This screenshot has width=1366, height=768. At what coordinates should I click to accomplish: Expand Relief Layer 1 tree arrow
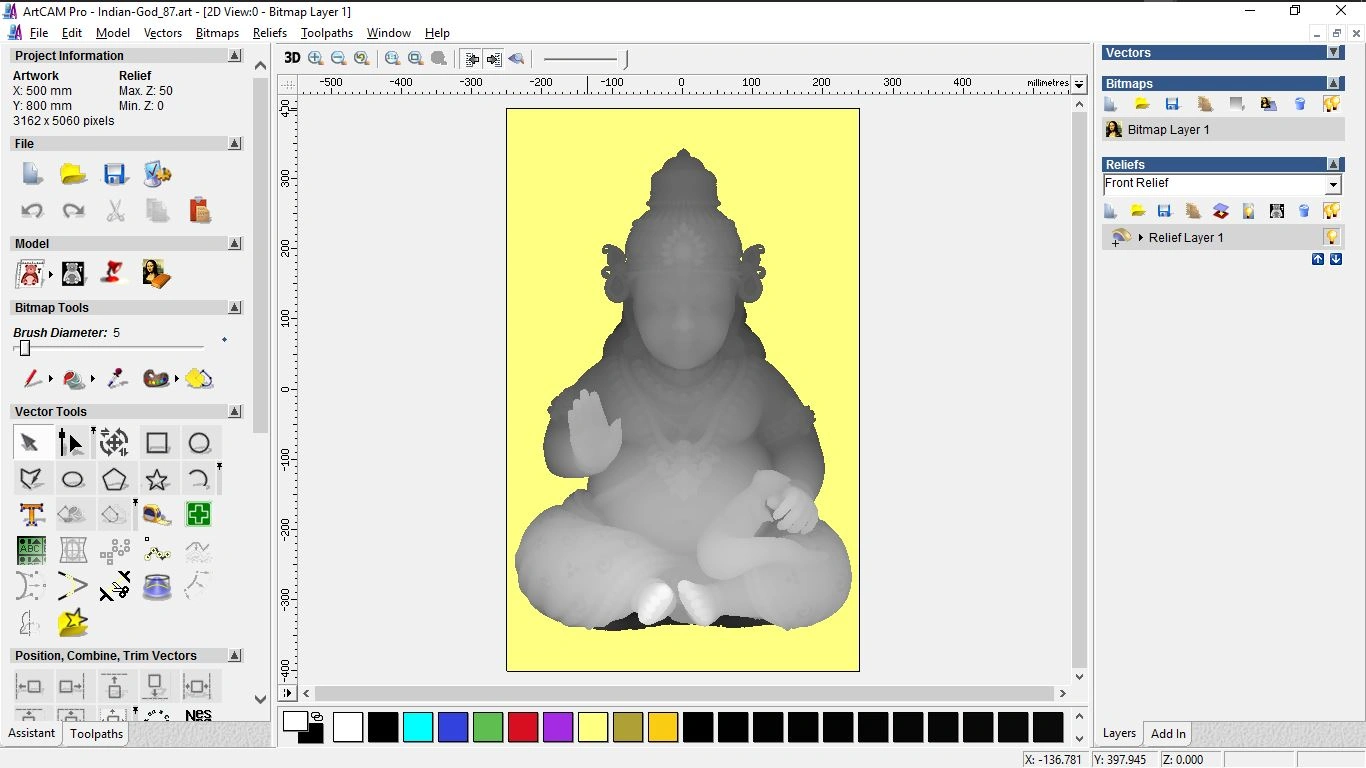click(x=1141, y=237)
